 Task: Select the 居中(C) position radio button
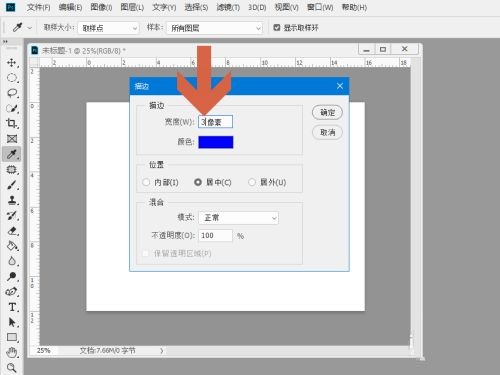pos(198,182)
